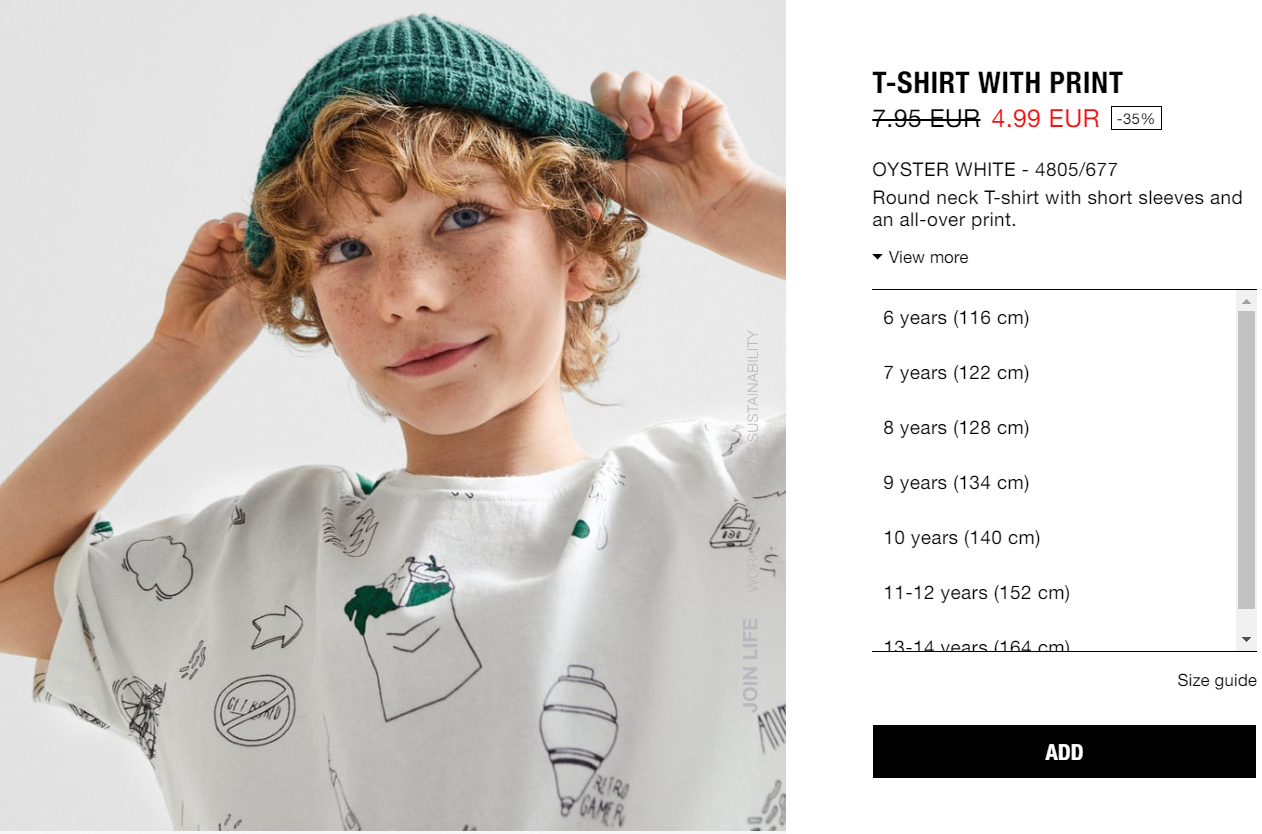This screenshot has height=834, width=1262.
Task: Click the size list scroll up arrow
Action: pyautogui.click(x=1246, y=301)
